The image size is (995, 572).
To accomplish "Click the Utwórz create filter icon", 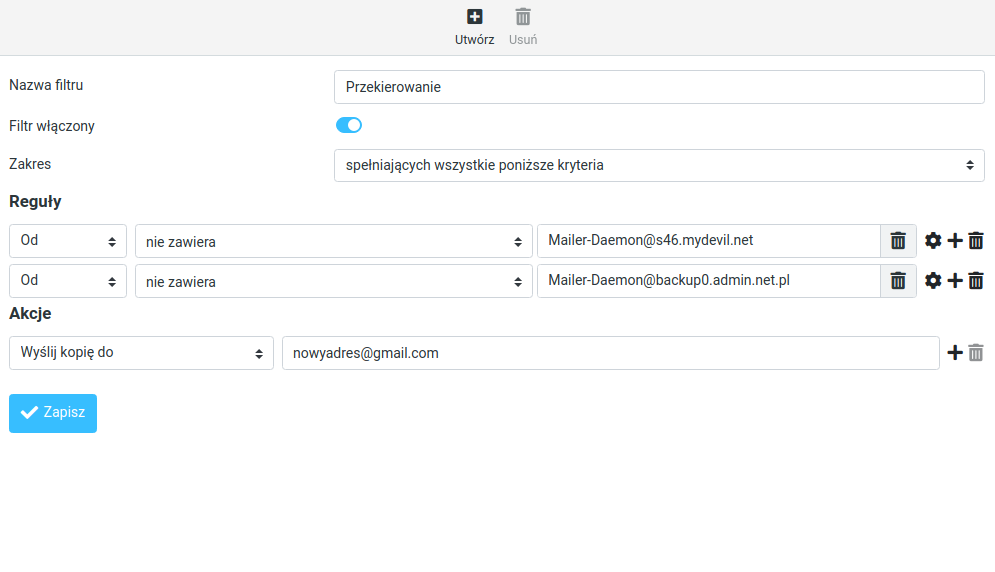I will (474, 17).
